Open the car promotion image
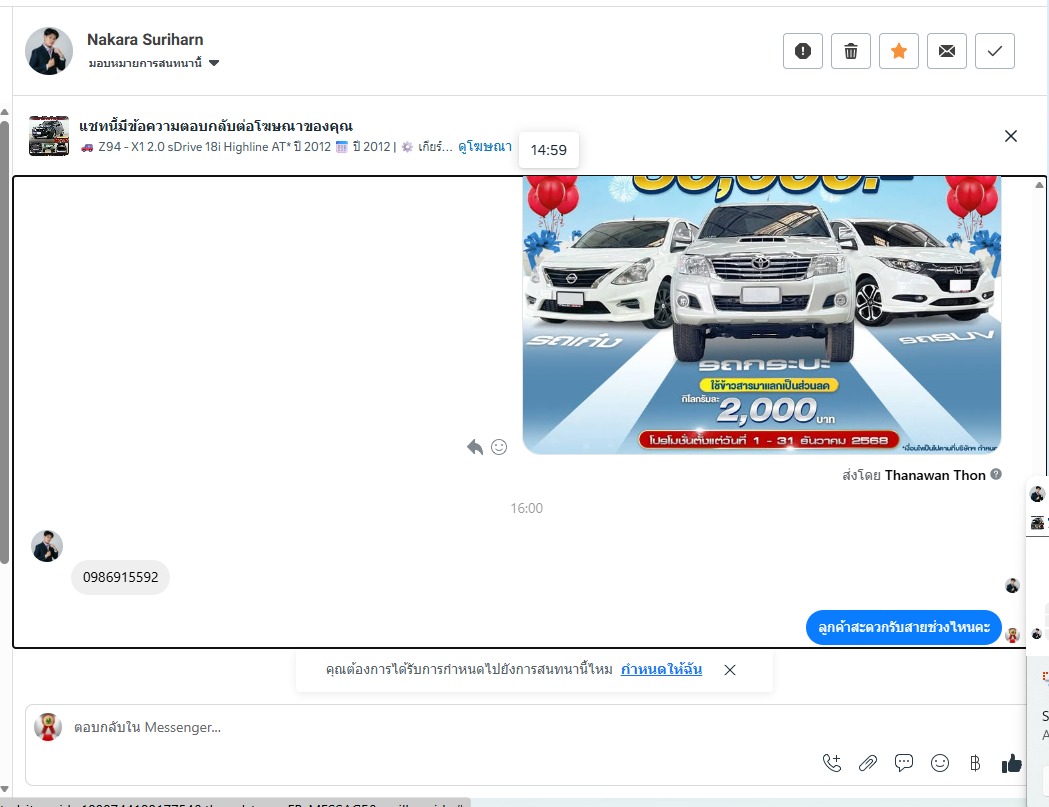The image size is (1049, 807). coord(762,315)
